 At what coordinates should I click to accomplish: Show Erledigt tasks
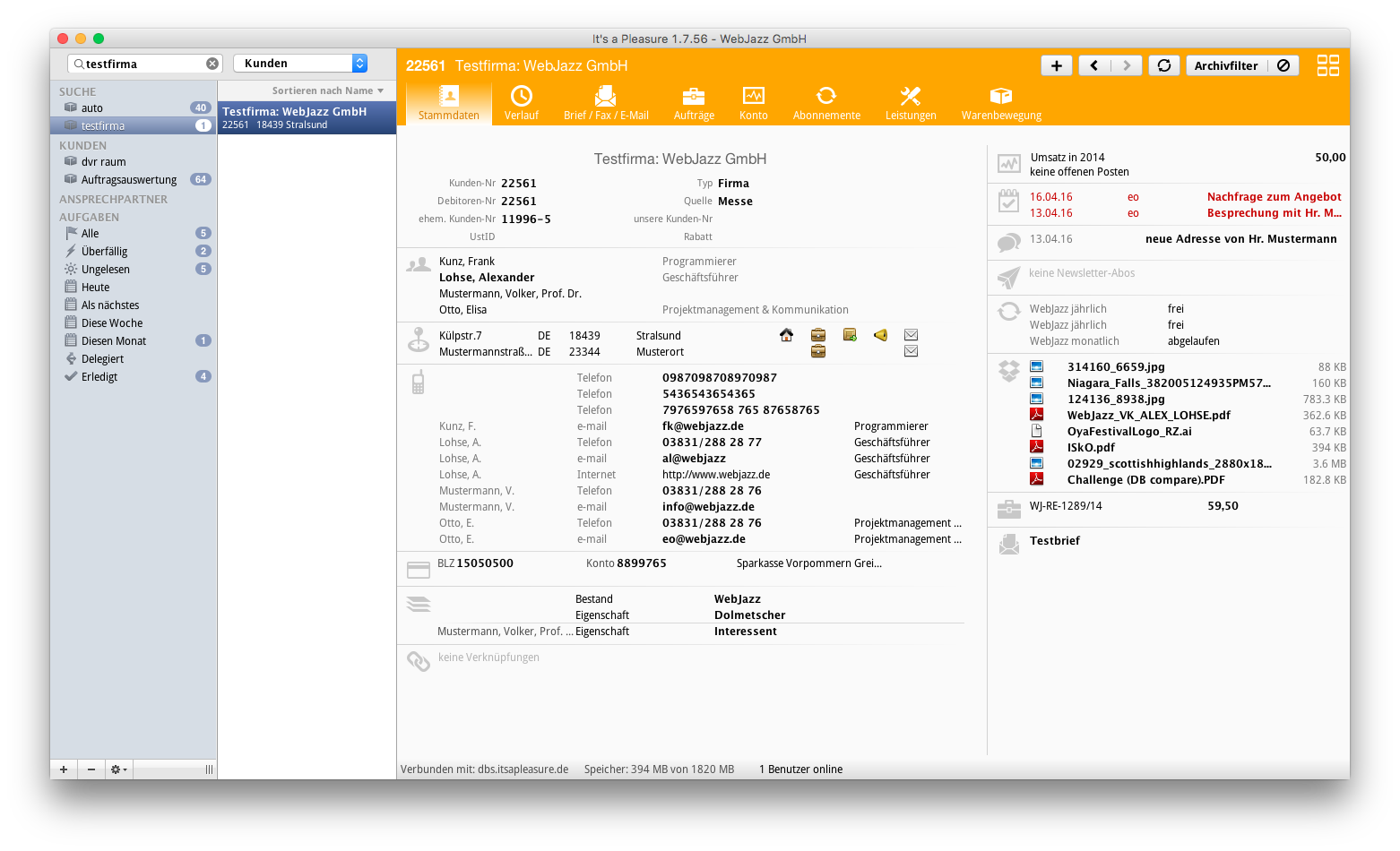(134, 376)
